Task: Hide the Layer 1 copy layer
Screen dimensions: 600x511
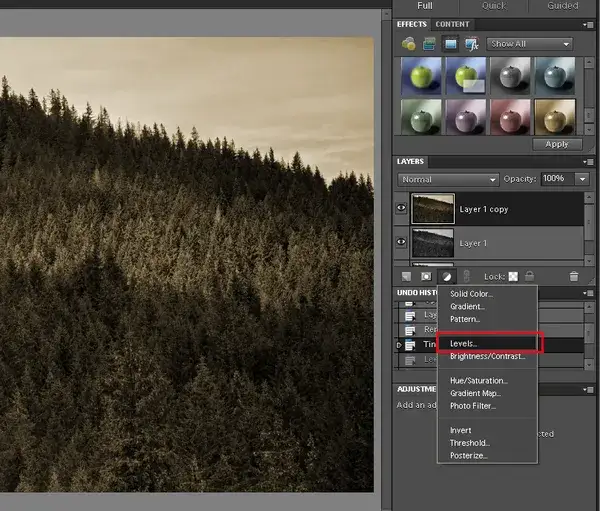Action: (402, 209)
